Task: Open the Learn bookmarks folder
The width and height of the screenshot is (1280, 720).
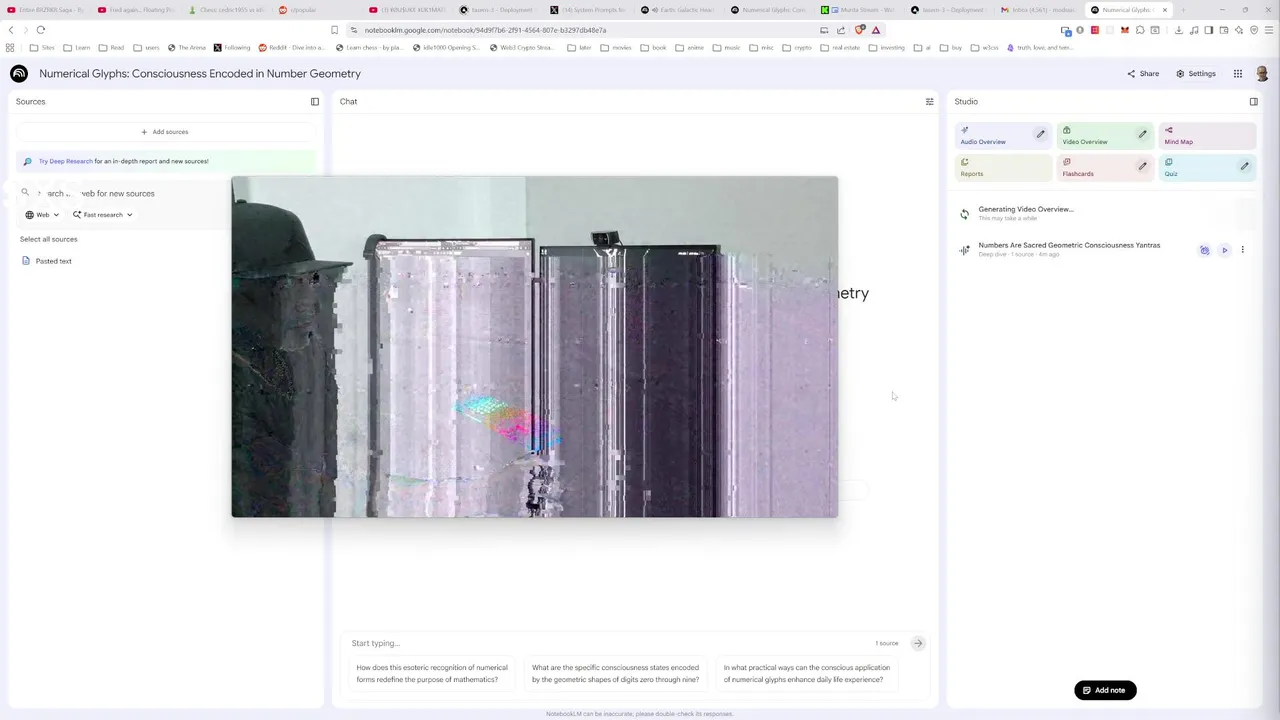Action: click(77, 48)
